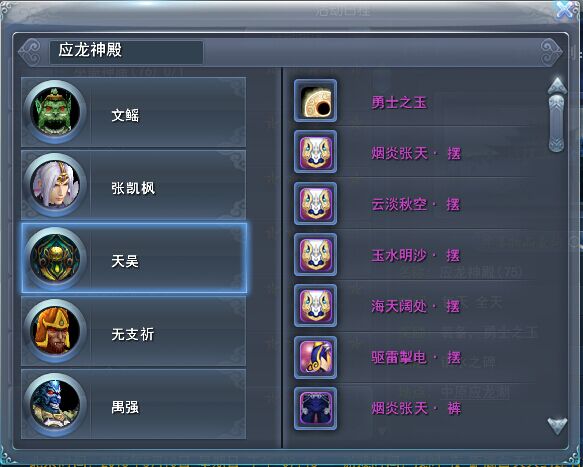
Task: Click the loot list scroll up arrow
Action: tap(557, 86)
